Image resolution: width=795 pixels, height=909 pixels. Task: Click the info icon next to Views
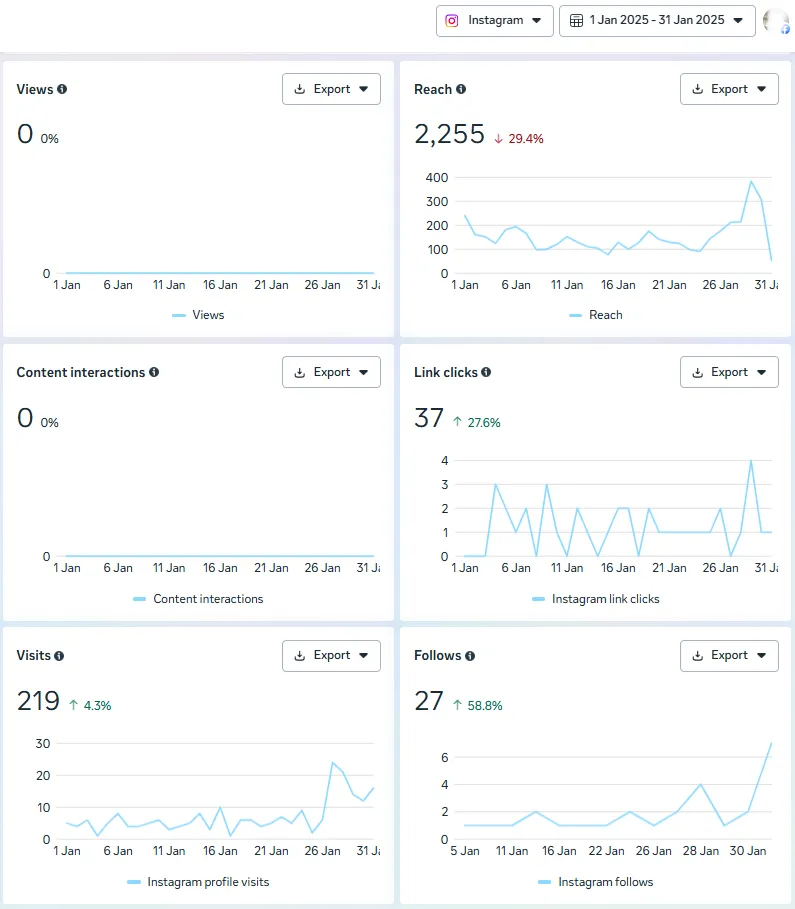pos(62,89)
